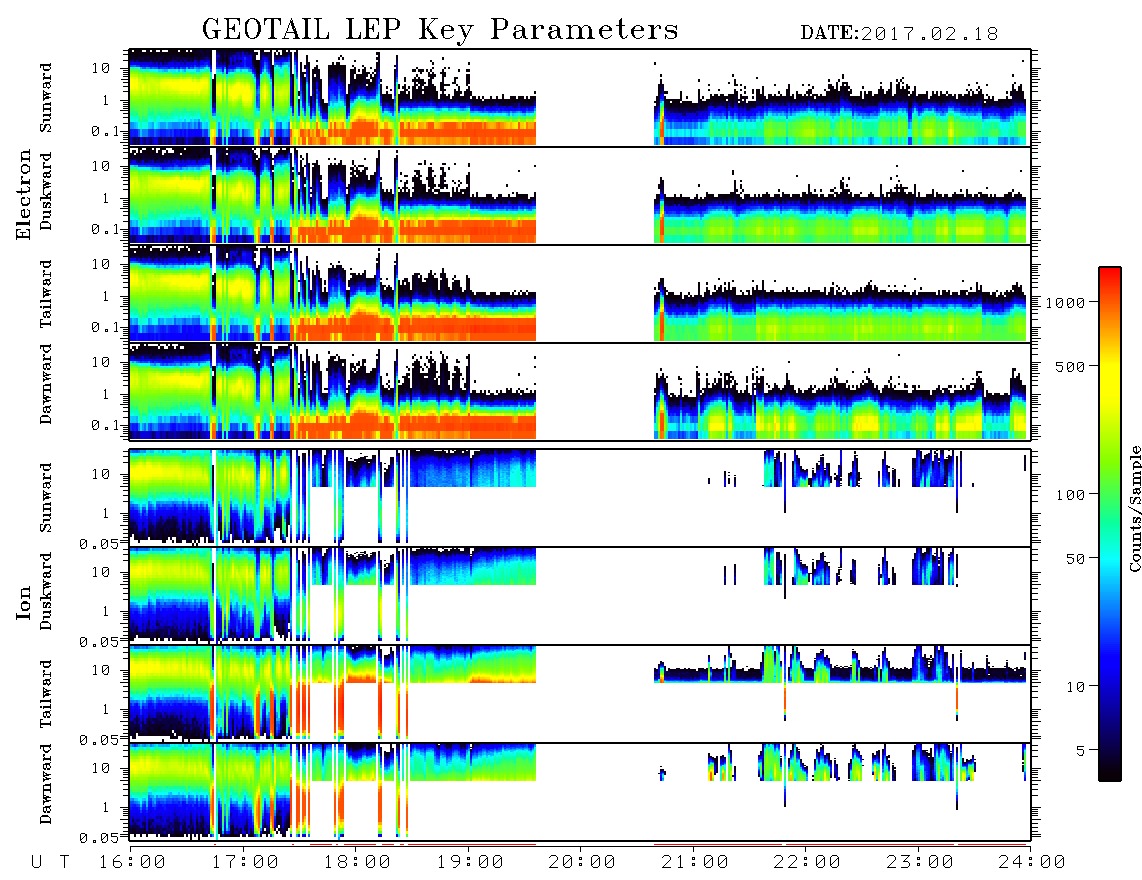Click the '0.1' tick of Electron Sunward panel
Screen dimensions: 1142x880
coord(105,132)
